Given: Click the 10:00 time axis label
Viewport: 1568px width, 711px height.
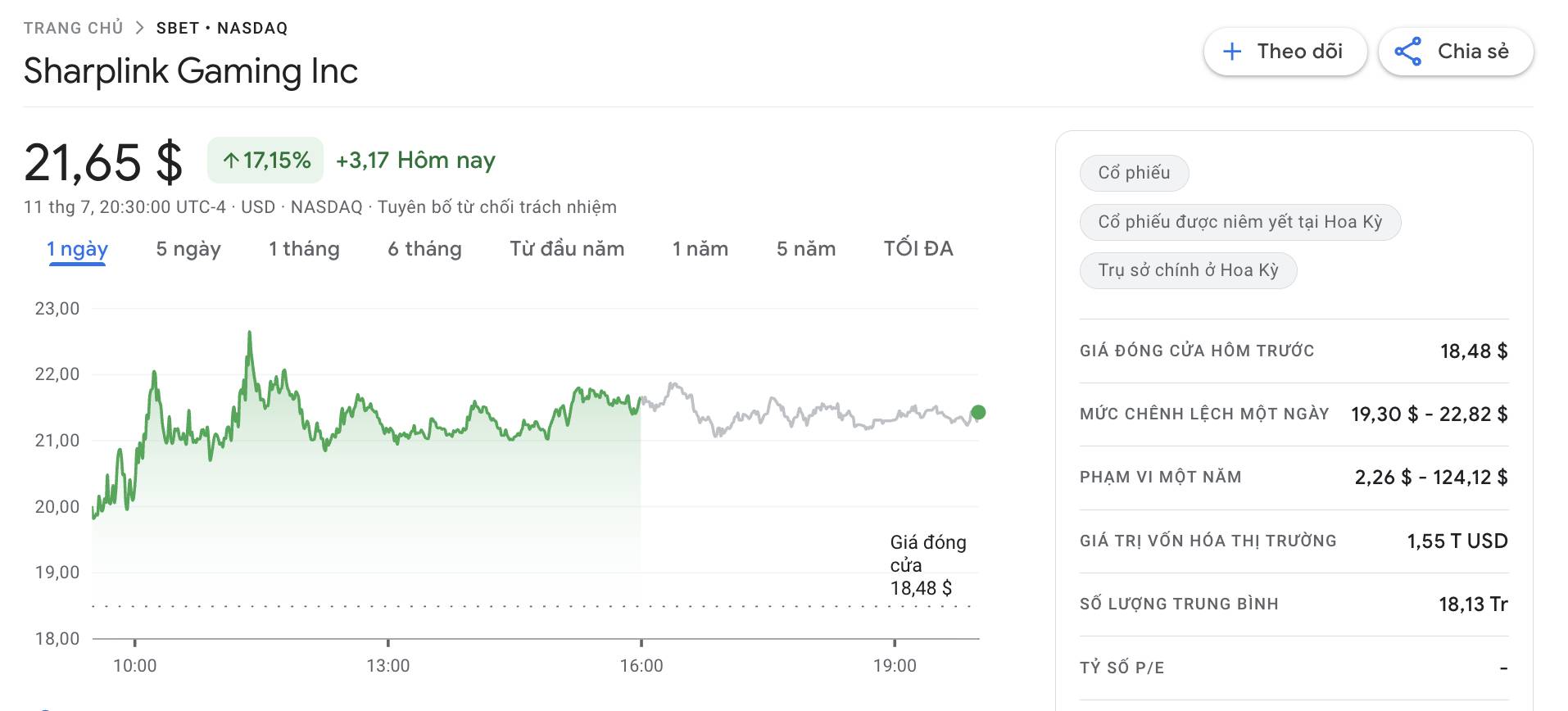Looking at the screenshot, I should pos(134,666).
